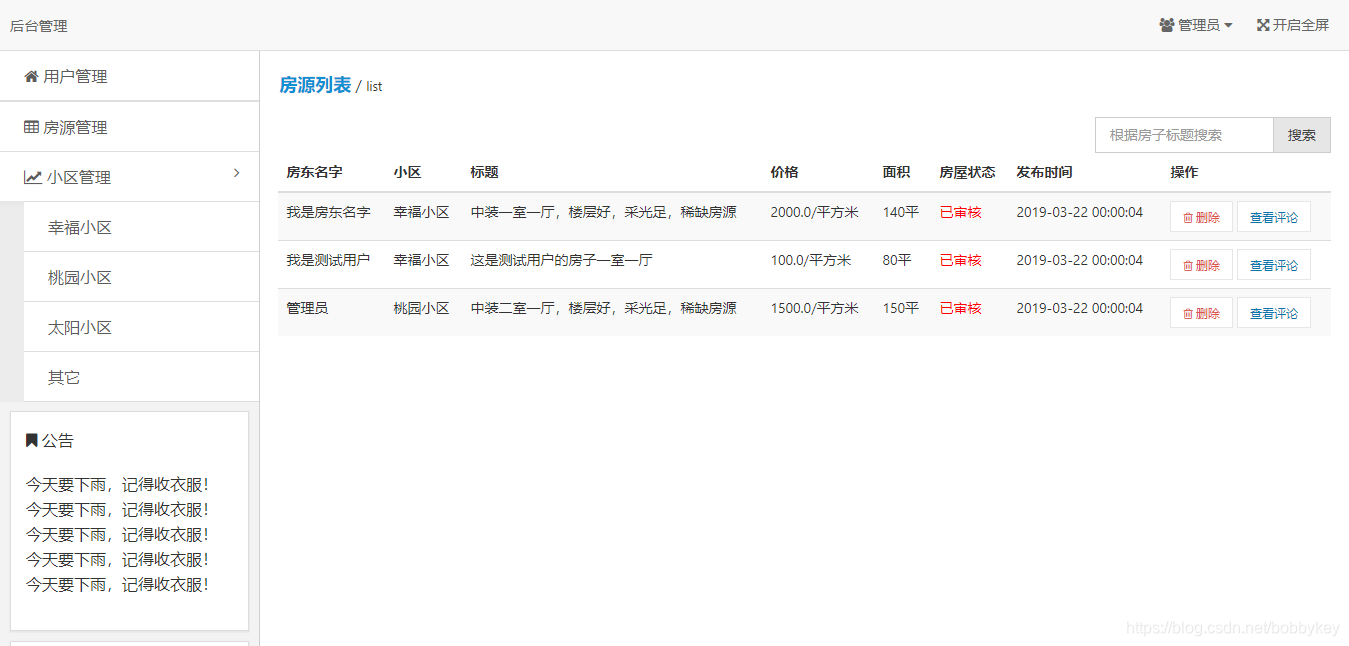Click the trash icon in the 我是测试用户 row
Viewport: 1349px width, 646px height.
[x=1188, y=265]
